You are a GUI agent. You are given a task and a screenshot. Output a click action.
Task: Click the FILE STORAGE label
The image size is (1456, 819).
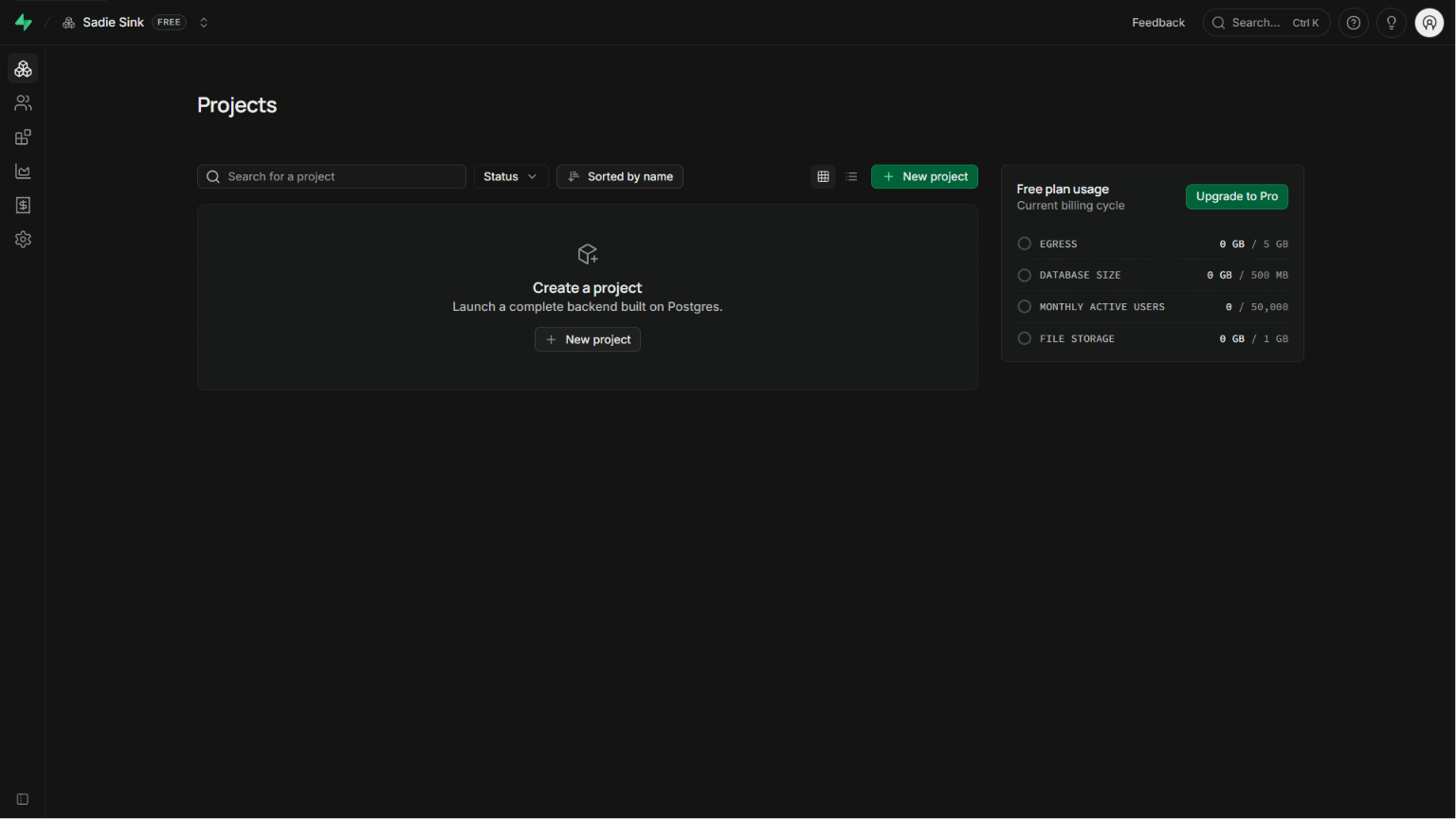coord(1077,339)
